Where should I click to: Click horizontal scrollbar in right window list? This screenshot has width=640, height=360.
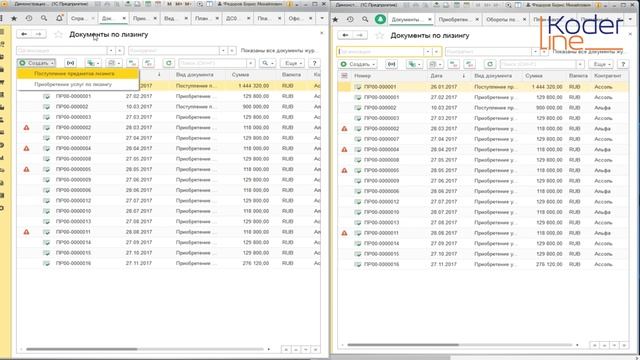point(403,345)
